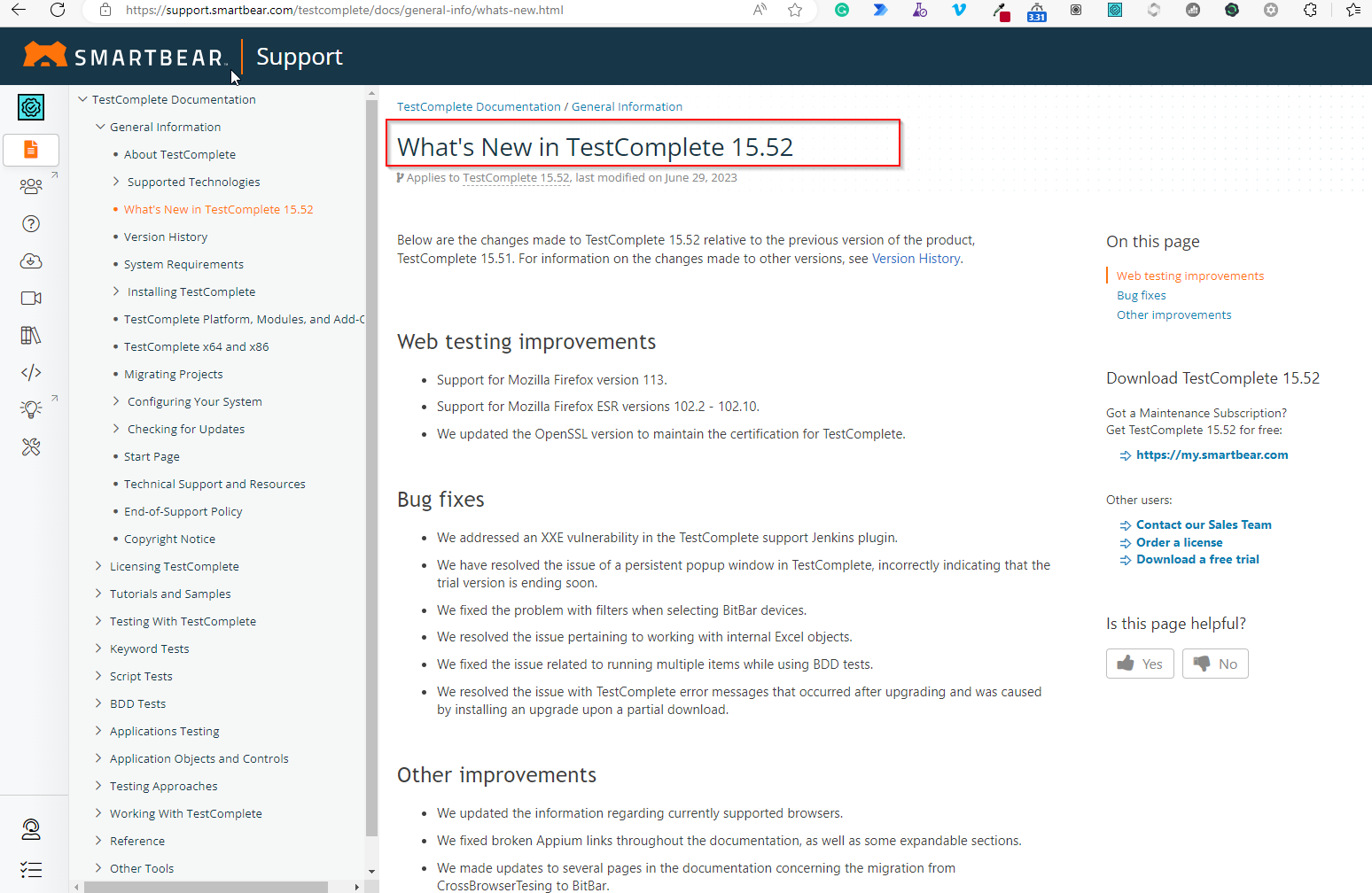
Task: Click the navigation tree vertical scrollbar
Action: click(371, 470)
